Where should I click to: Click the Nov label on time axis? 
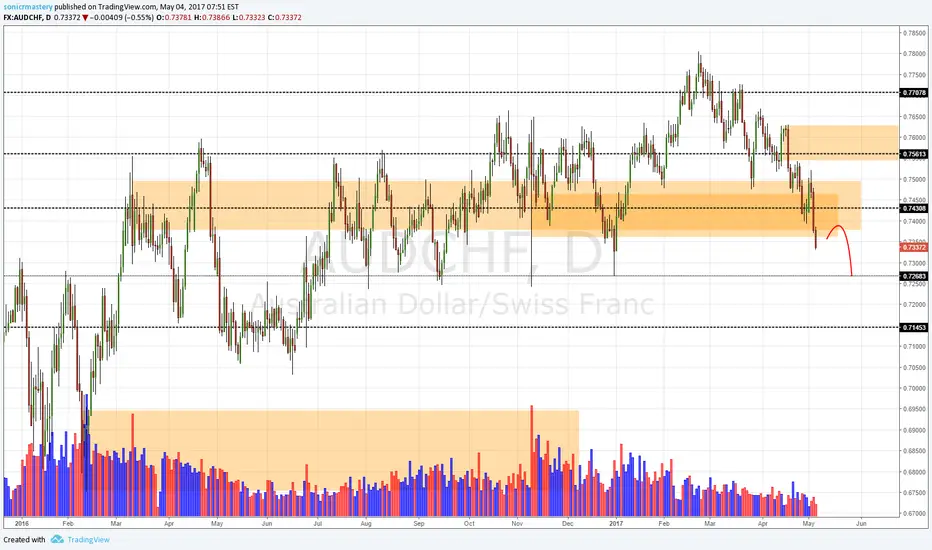(517, 524)
